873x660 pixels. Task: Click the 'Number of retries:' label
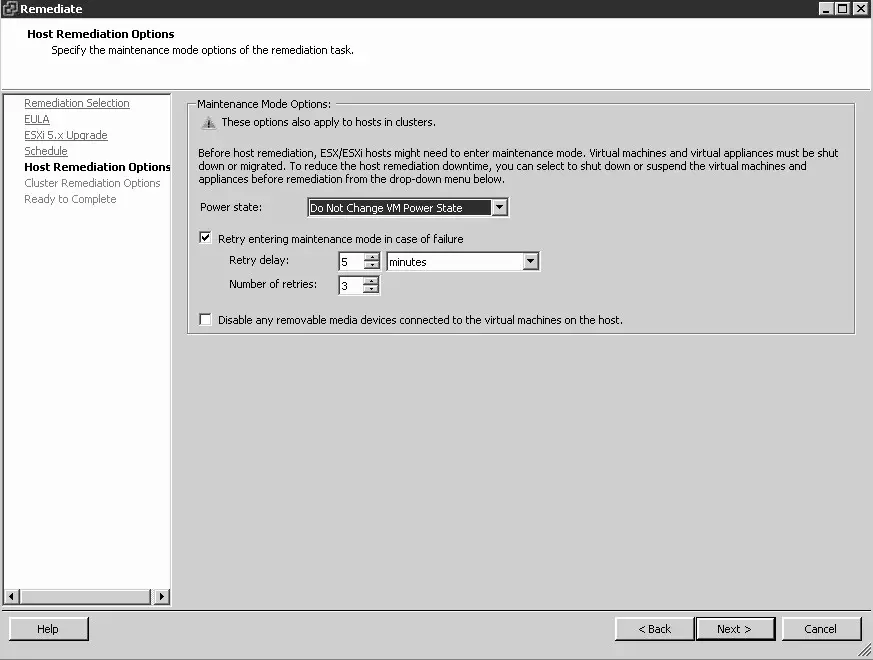tap(273, 284)
